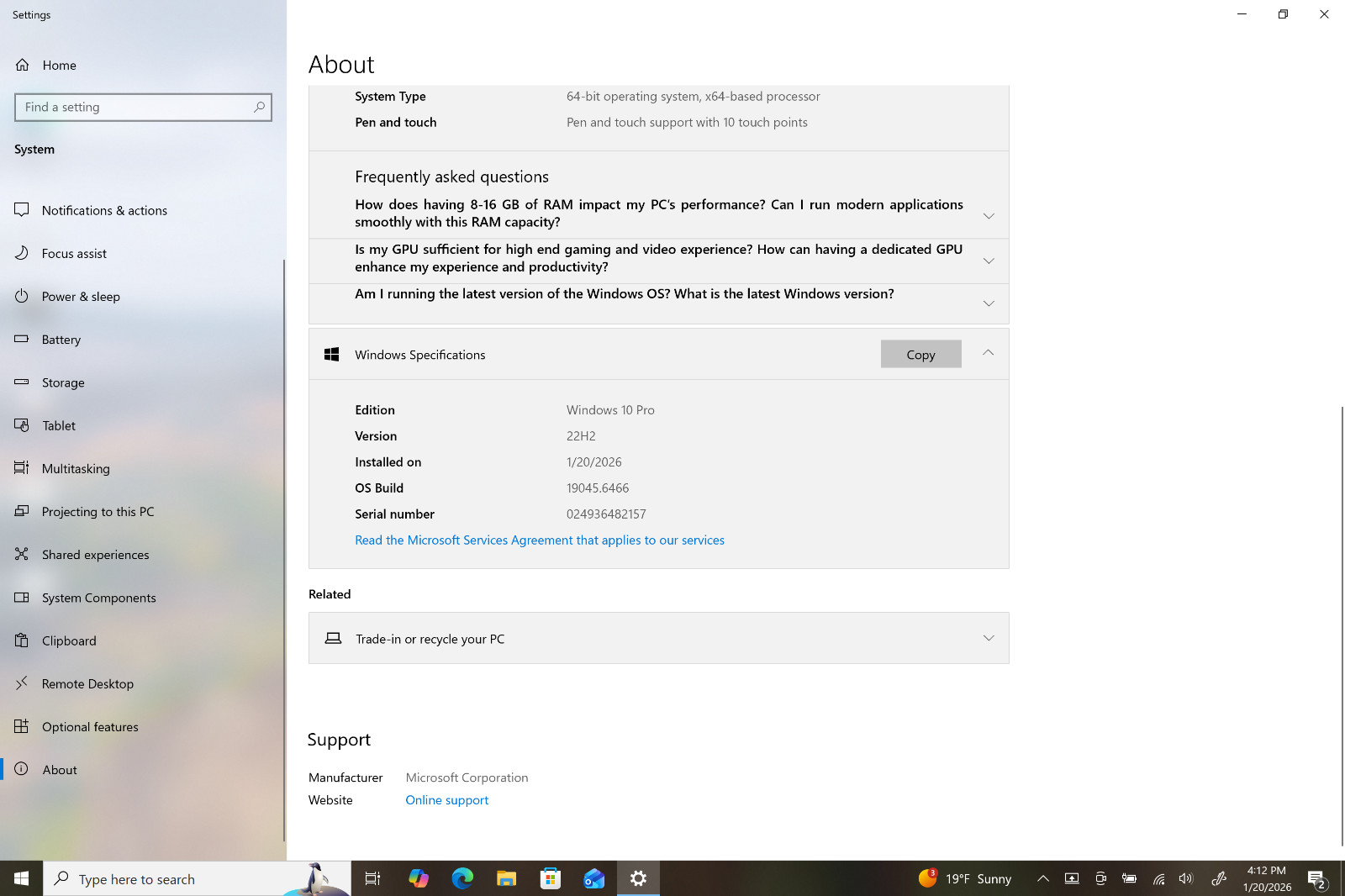Open Task View on the taskbar

pyautogui.click(x=372, y=878)
